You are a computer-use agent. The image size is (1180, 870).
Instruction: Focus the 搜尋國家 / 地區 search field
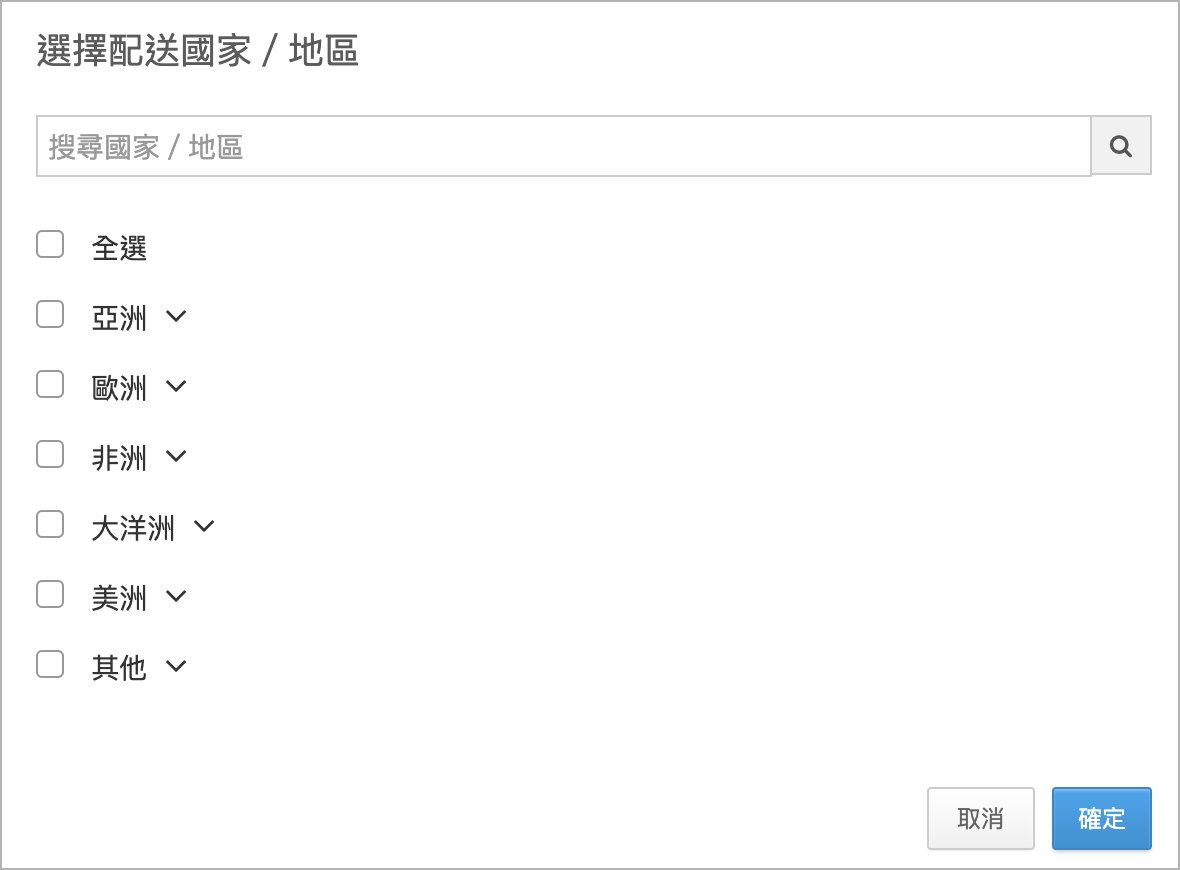[563, 147]
